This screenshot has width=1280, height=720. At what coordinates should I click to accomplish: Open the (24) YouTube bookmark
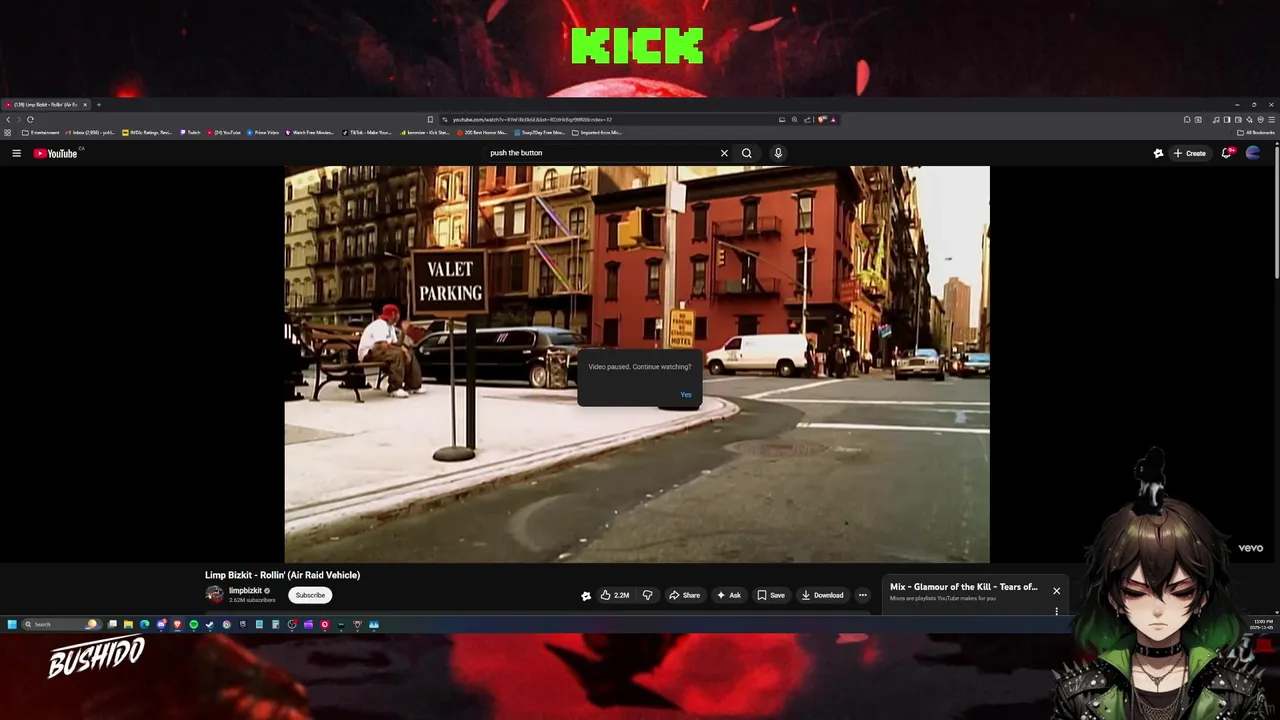click(x=224, y=132)
